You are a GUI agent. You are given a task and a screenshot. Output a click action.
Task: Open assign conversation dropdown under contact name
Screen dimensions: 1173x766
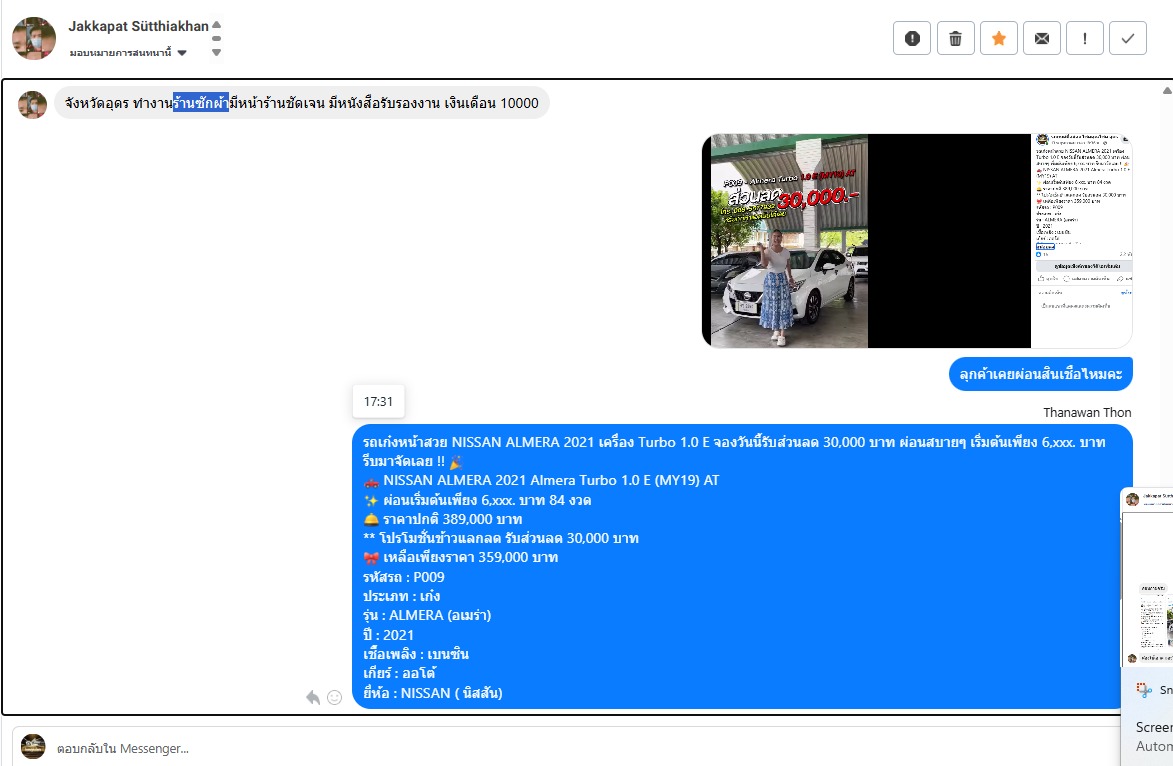point(128,52)
